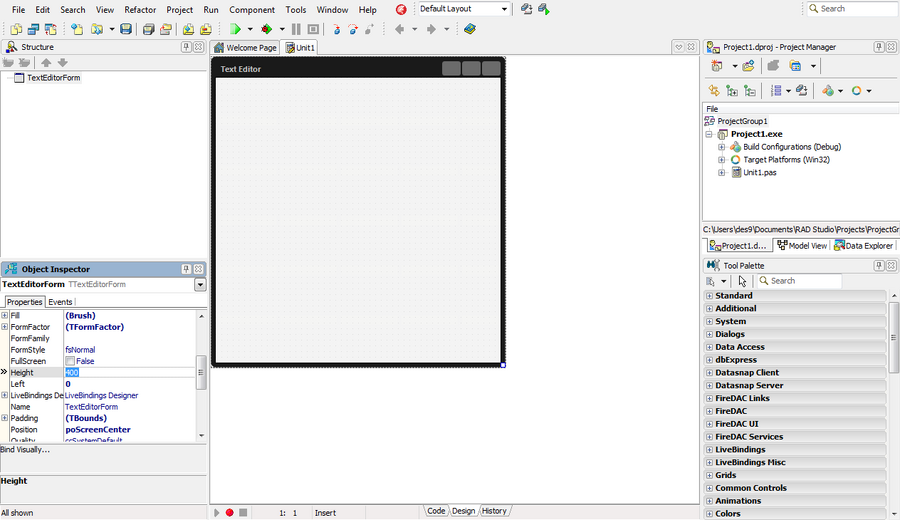Open the Model View tab
The image size is (900, 520).
(802, 246)
